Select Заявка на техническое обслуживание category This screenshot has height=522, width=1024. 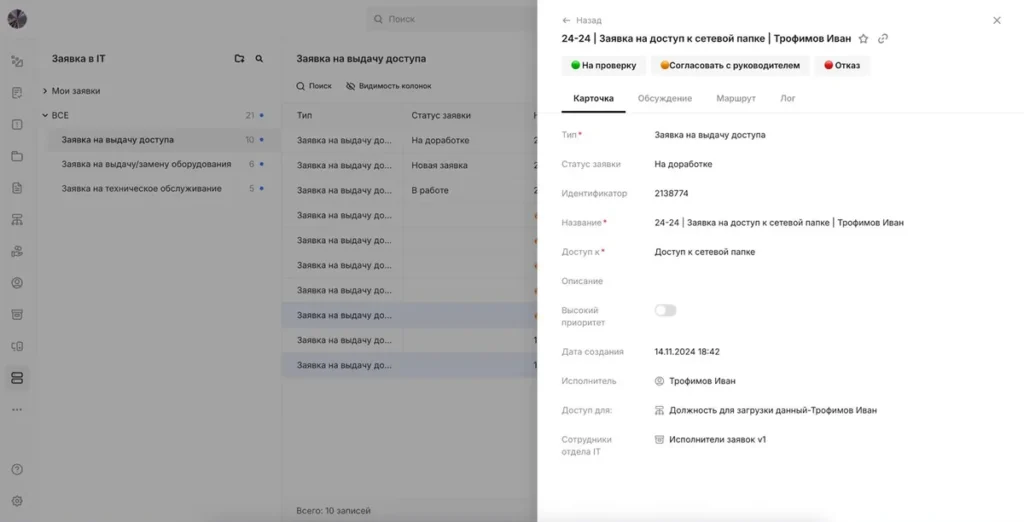coord(141,189)
